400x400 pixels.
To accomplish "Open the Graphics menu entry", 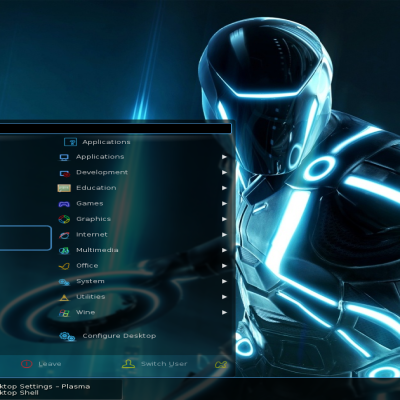I will pos(143,219).
